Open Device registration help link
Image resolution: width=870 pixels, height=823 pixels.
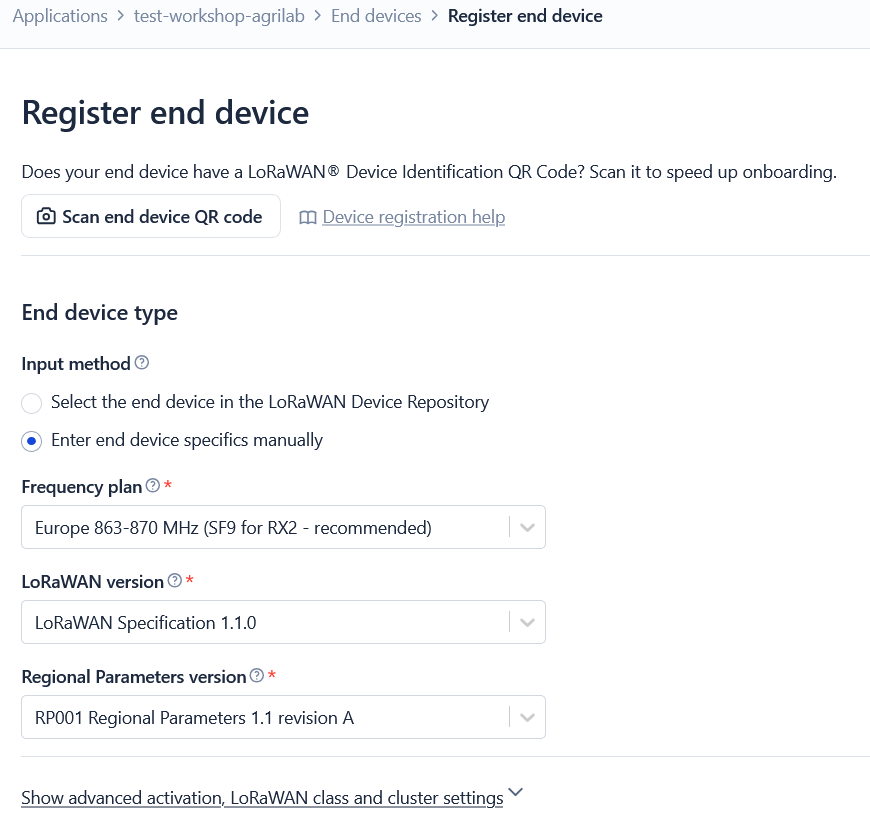[413, 217]
